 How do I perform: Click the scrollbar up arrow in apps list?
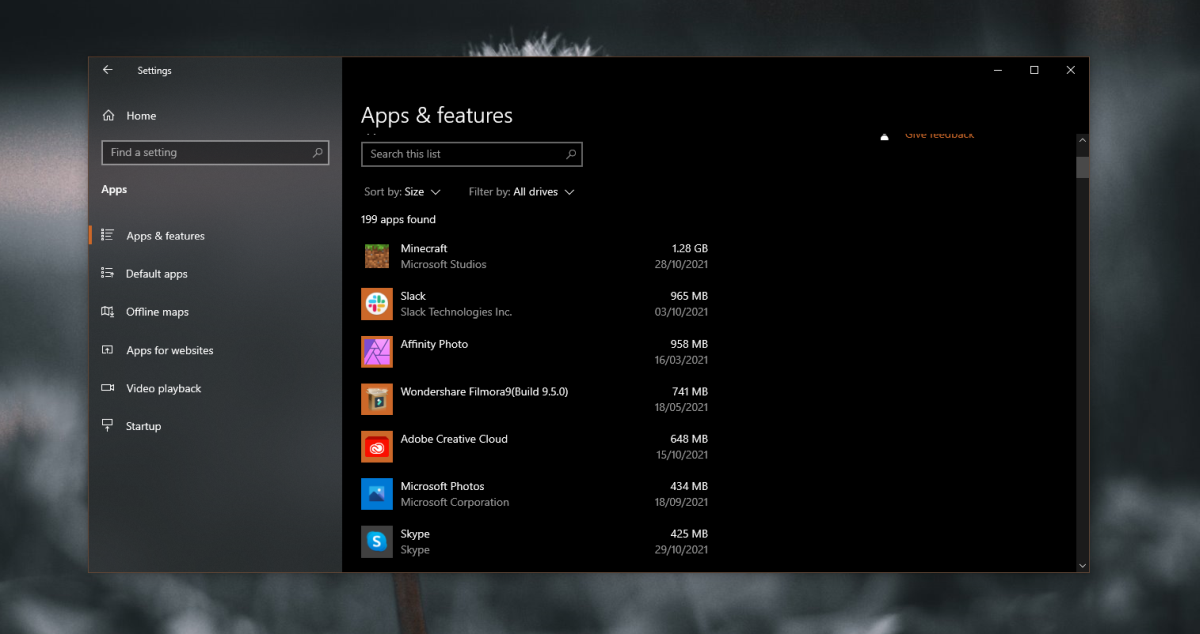coord(1082,140)
